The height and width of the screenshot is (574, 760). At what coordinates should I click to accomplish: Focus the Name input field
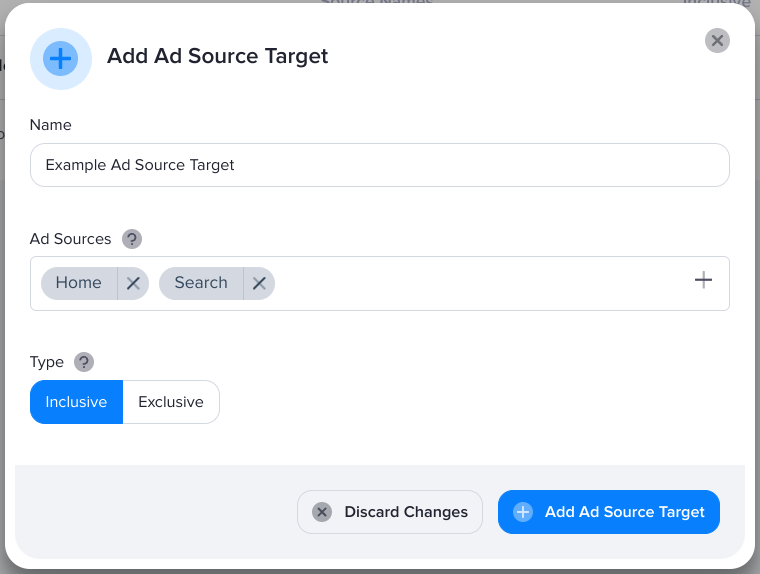click(380, 165)
